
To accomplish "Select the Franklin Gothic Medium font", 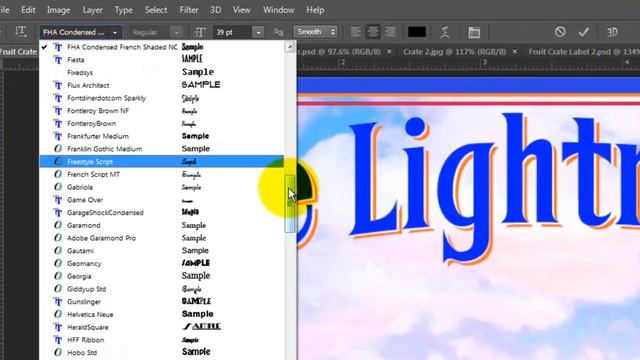I will tap(162, 149).
